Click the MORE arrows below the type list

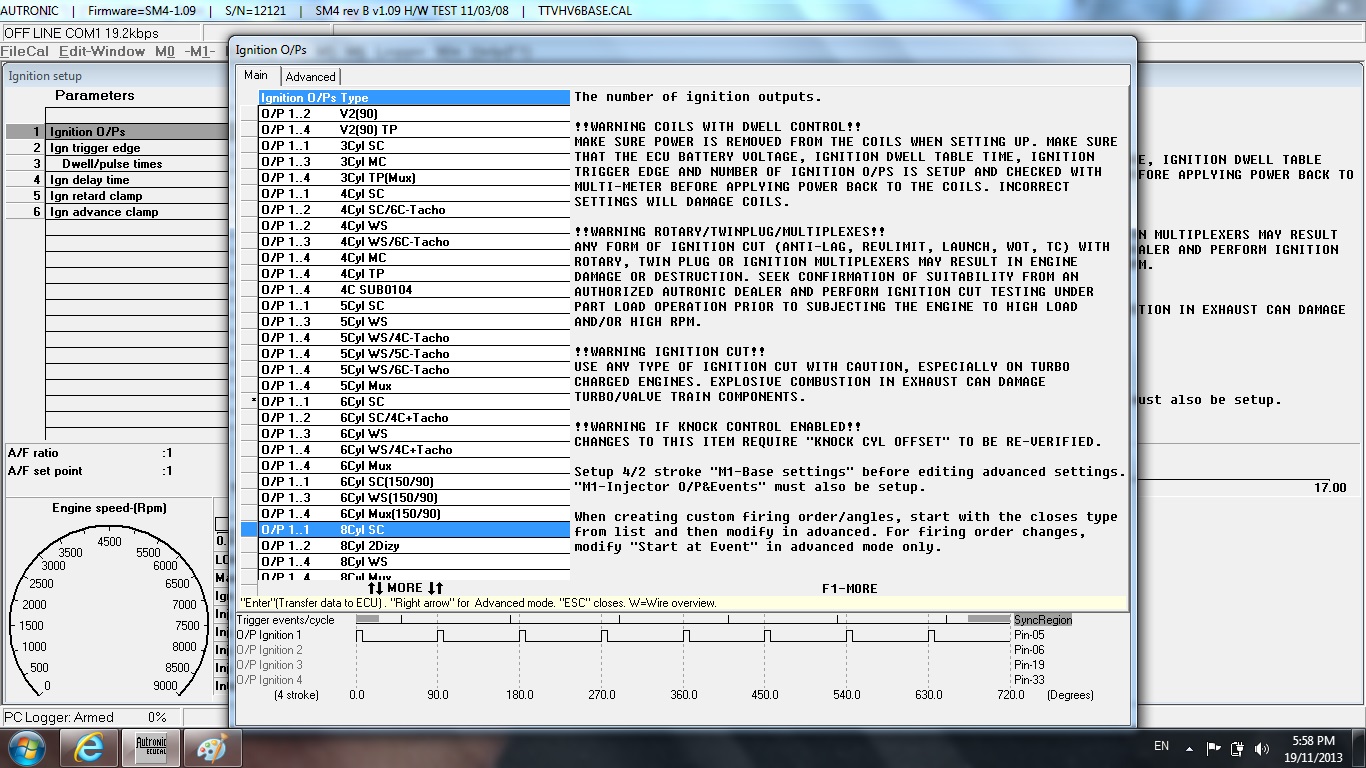pos(405,588)
